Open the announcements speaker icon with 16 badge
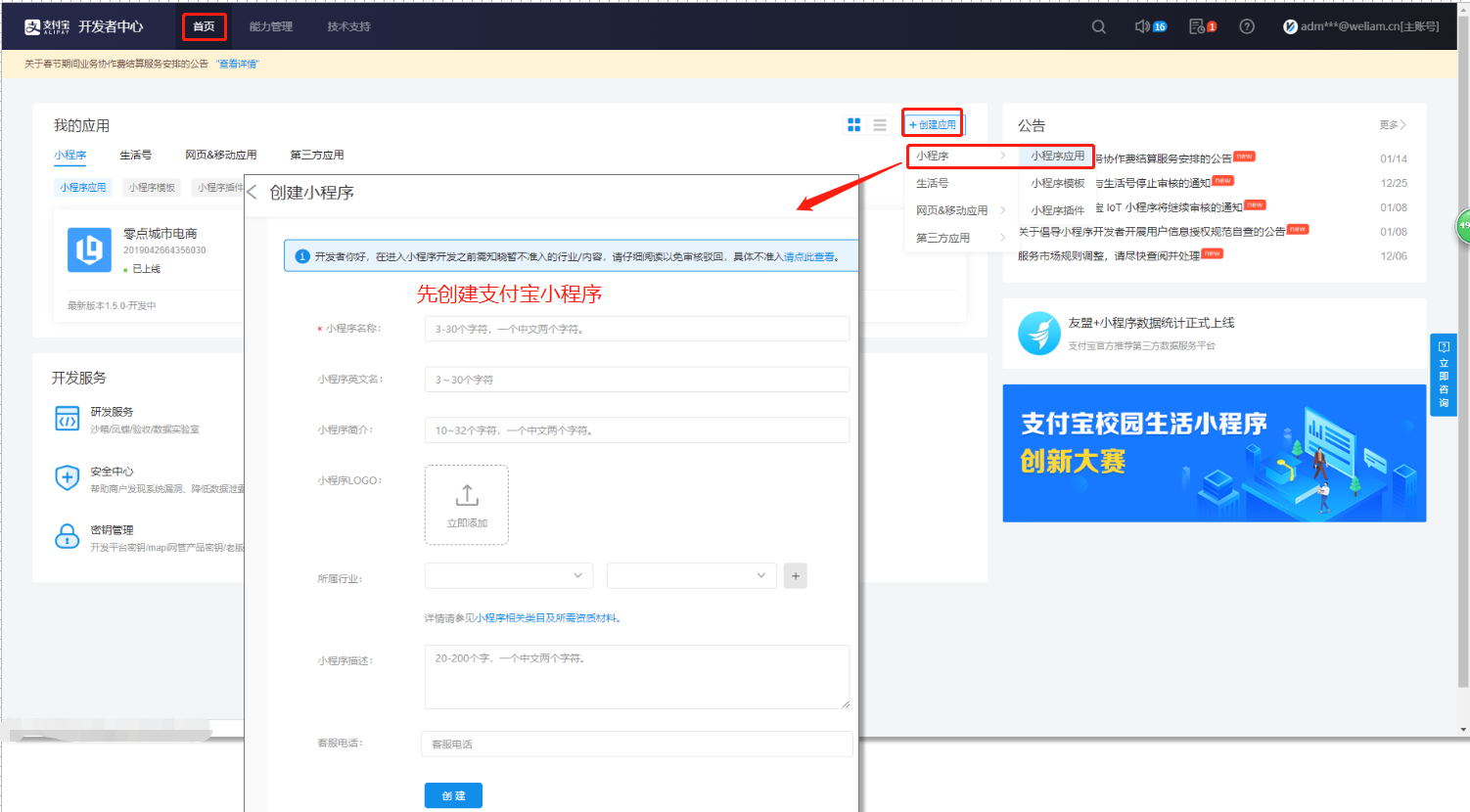 (1150, 26)
